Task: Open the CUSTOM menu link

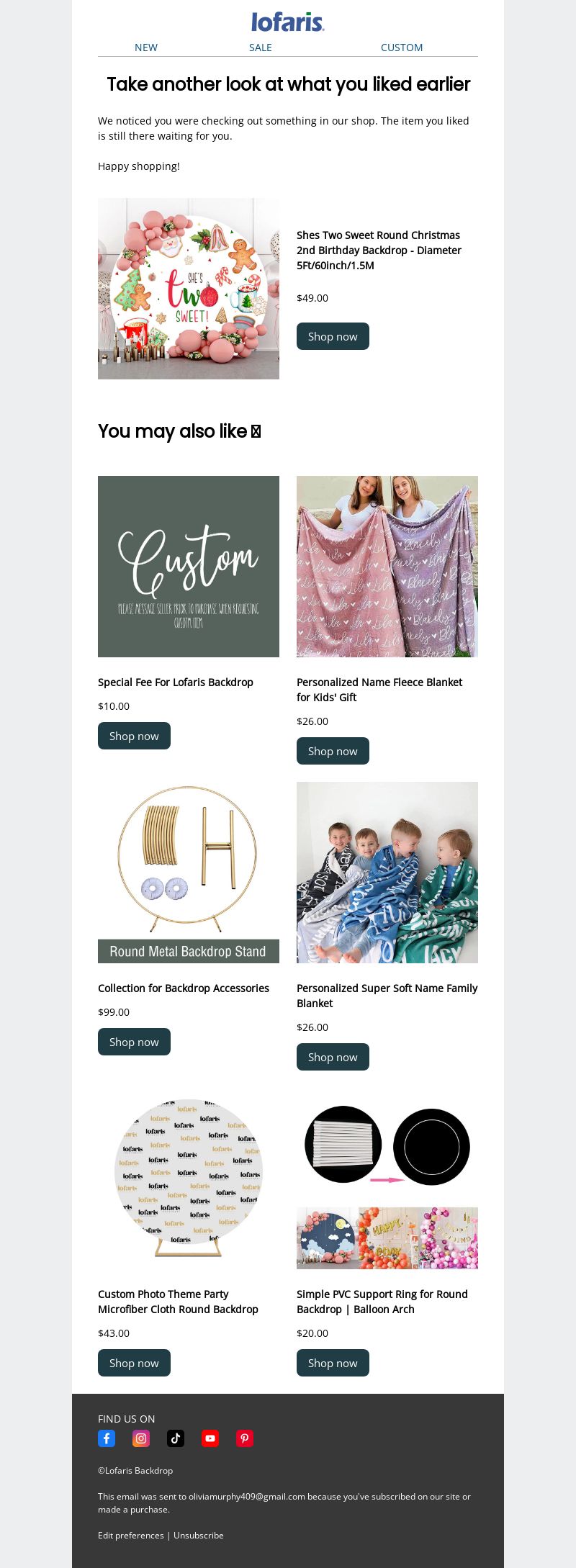Action: pyautogui.click(x=402, y=48)
